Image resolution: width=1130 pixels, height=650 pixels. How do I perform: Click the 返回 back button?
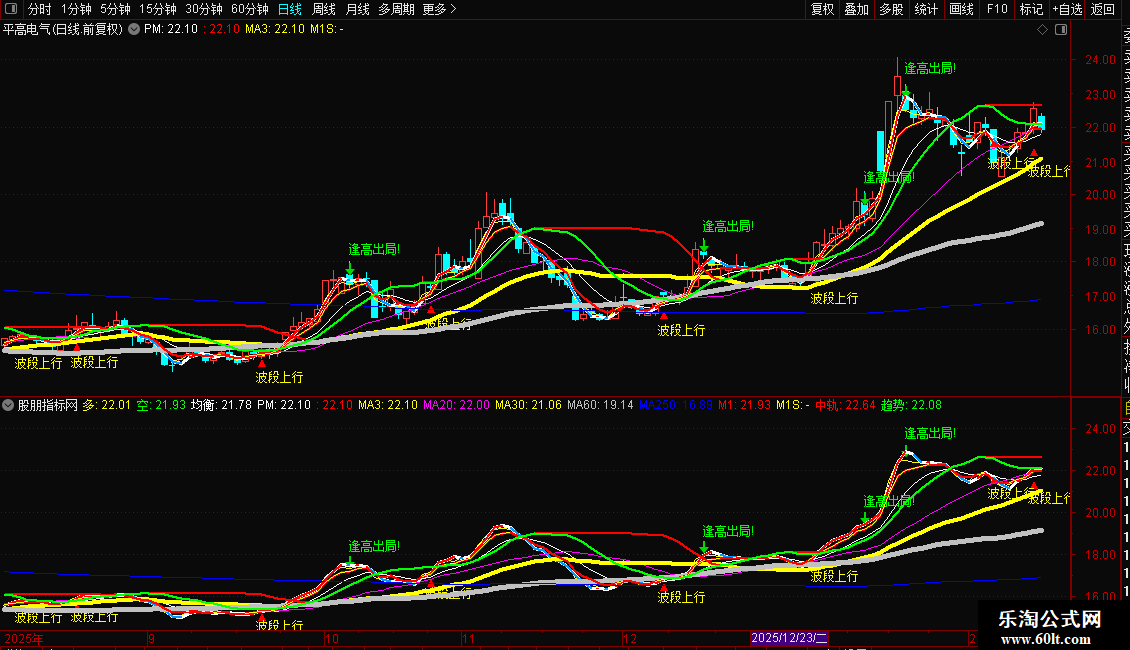1103,9
